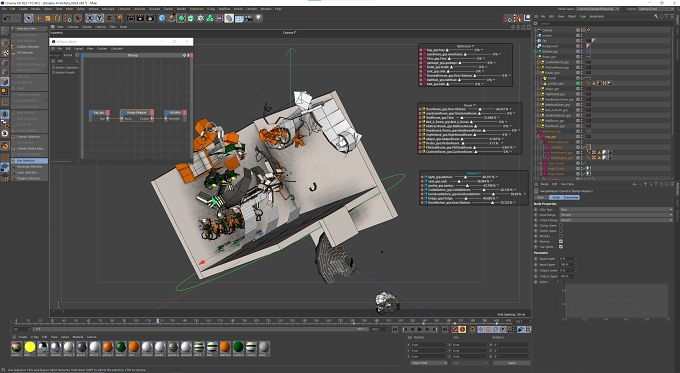Screen dimensions: 680x373
Task: Open the MoGraph menu
Action: (108, 9)
